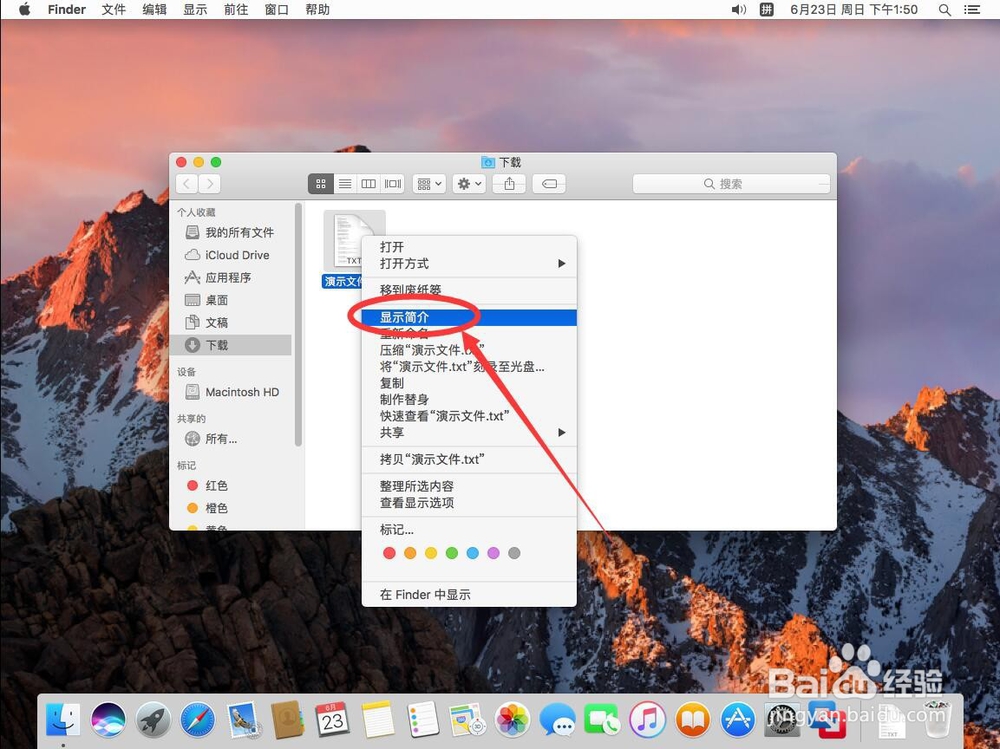
Task: Open Notes yellow pad in Dock
Action: click(378, 720)
